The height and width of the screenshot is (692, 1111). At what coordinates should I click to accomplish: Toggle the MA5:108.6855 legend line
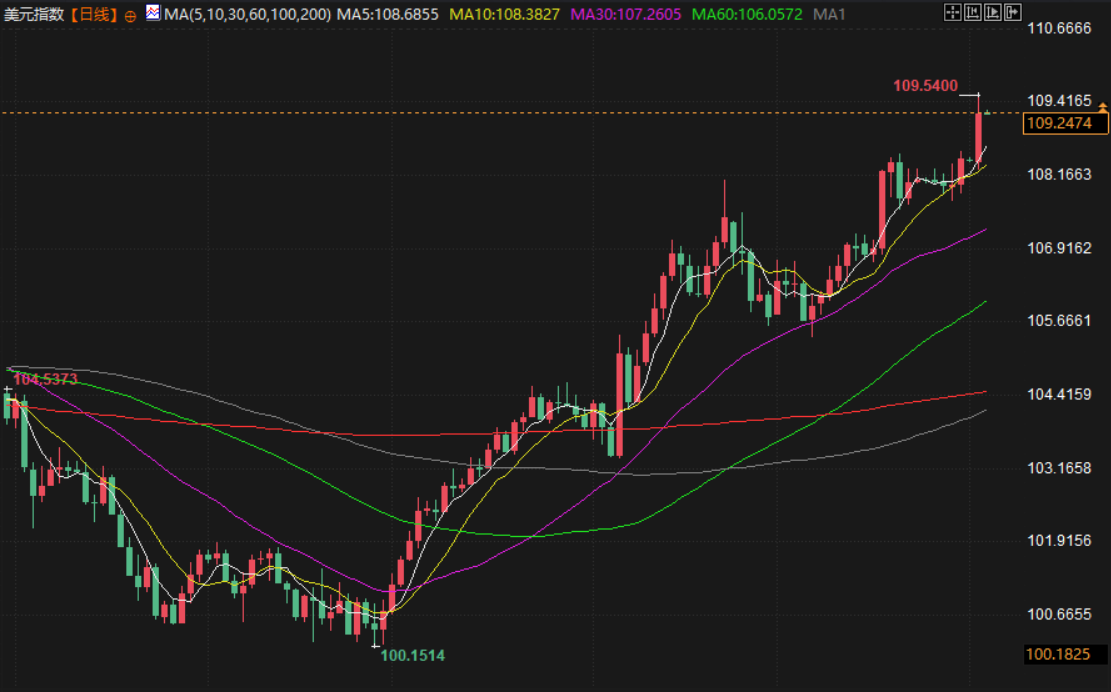point(388,14)
